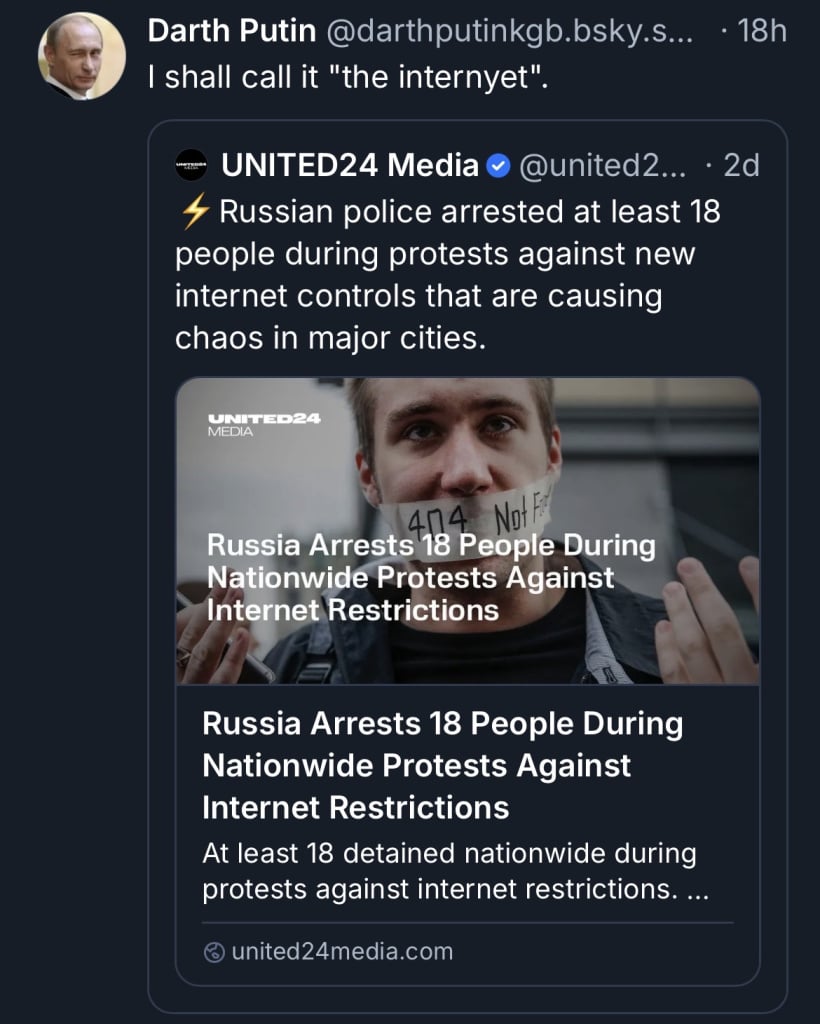
Task: Click the Darth Putin display name
Action: coord(229,31)
